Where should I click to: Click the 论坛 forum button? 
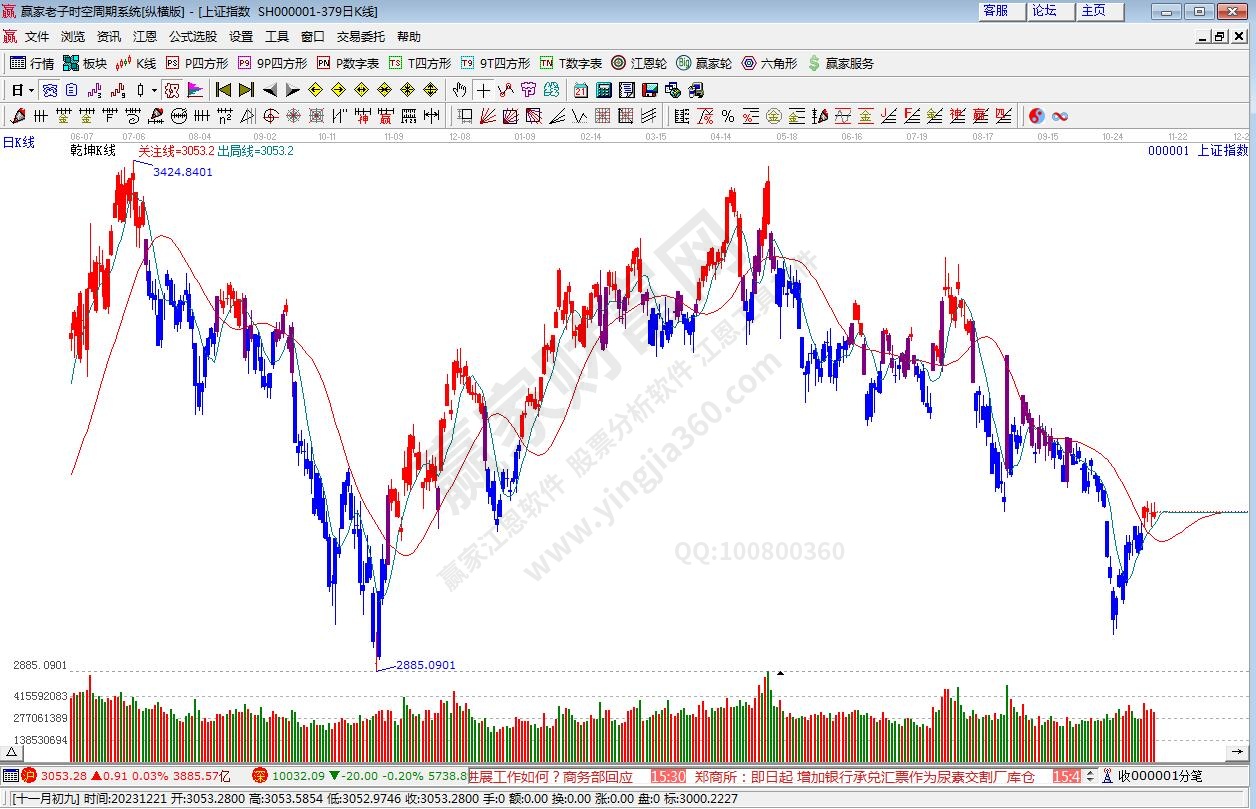[1044, 11]
